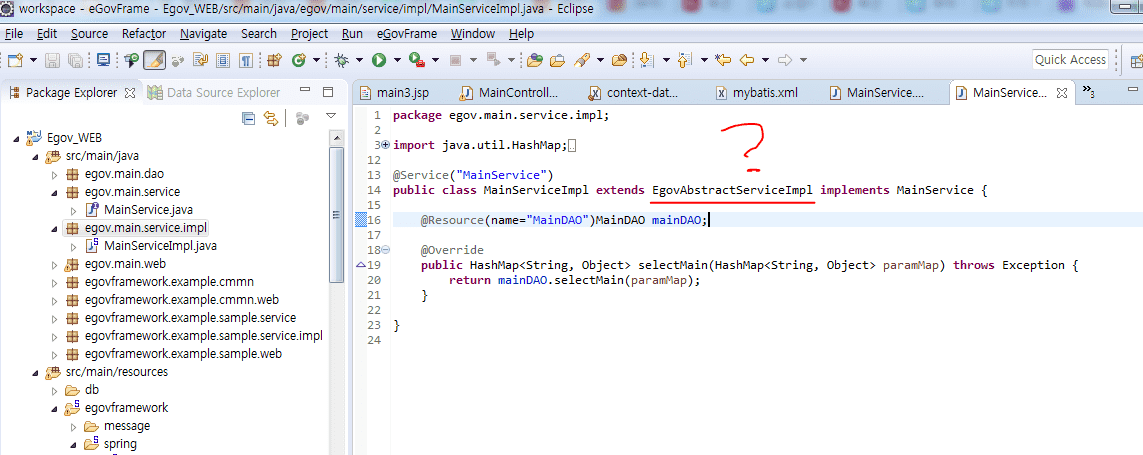Image resolution: width=1143 pixels, height=455 pixels.
Task: Toggle Link with Editor in Package Explorer
Action: click(x=270, y=117)
